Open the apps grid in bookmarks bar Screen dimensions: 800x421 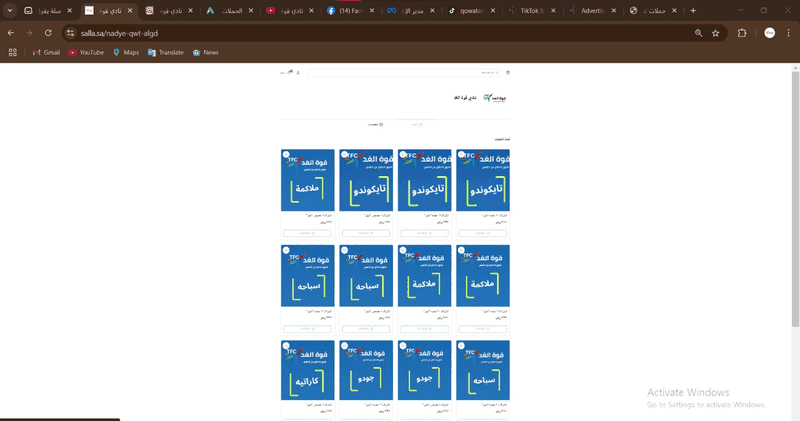click(13, 53)
